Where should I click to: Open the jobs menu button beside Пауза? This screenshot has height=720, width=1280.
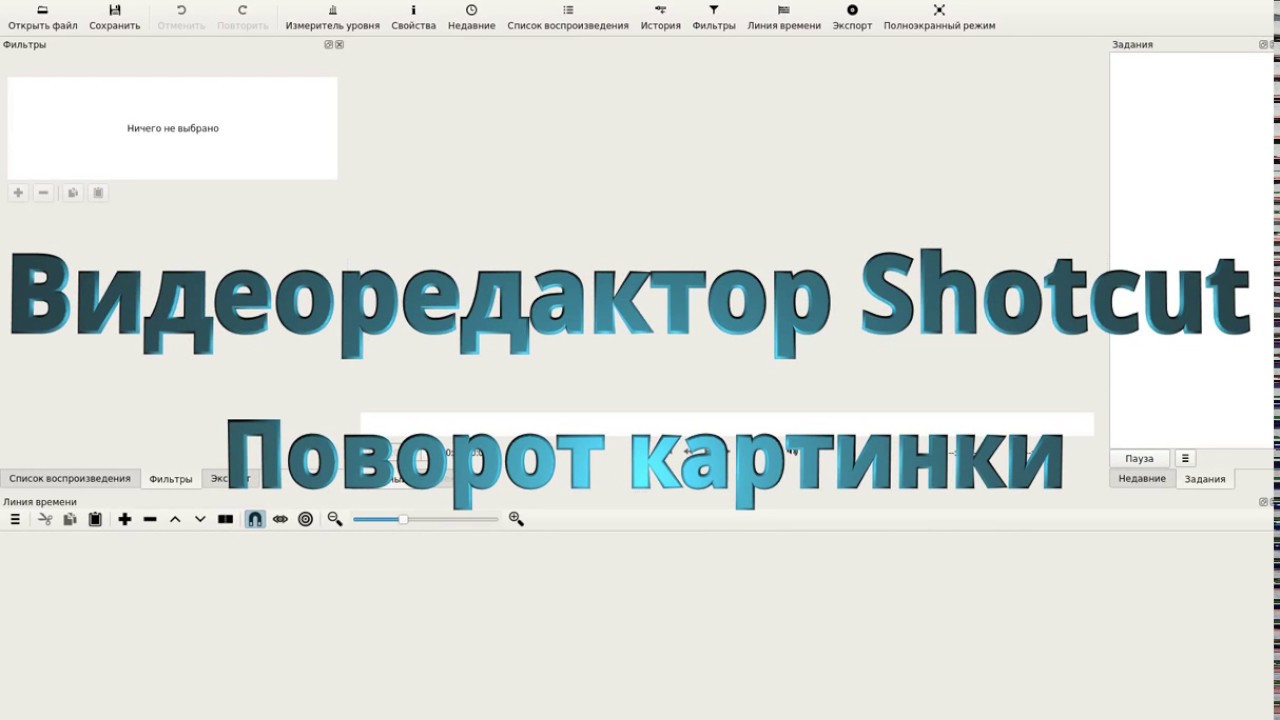click(1185, 459)
